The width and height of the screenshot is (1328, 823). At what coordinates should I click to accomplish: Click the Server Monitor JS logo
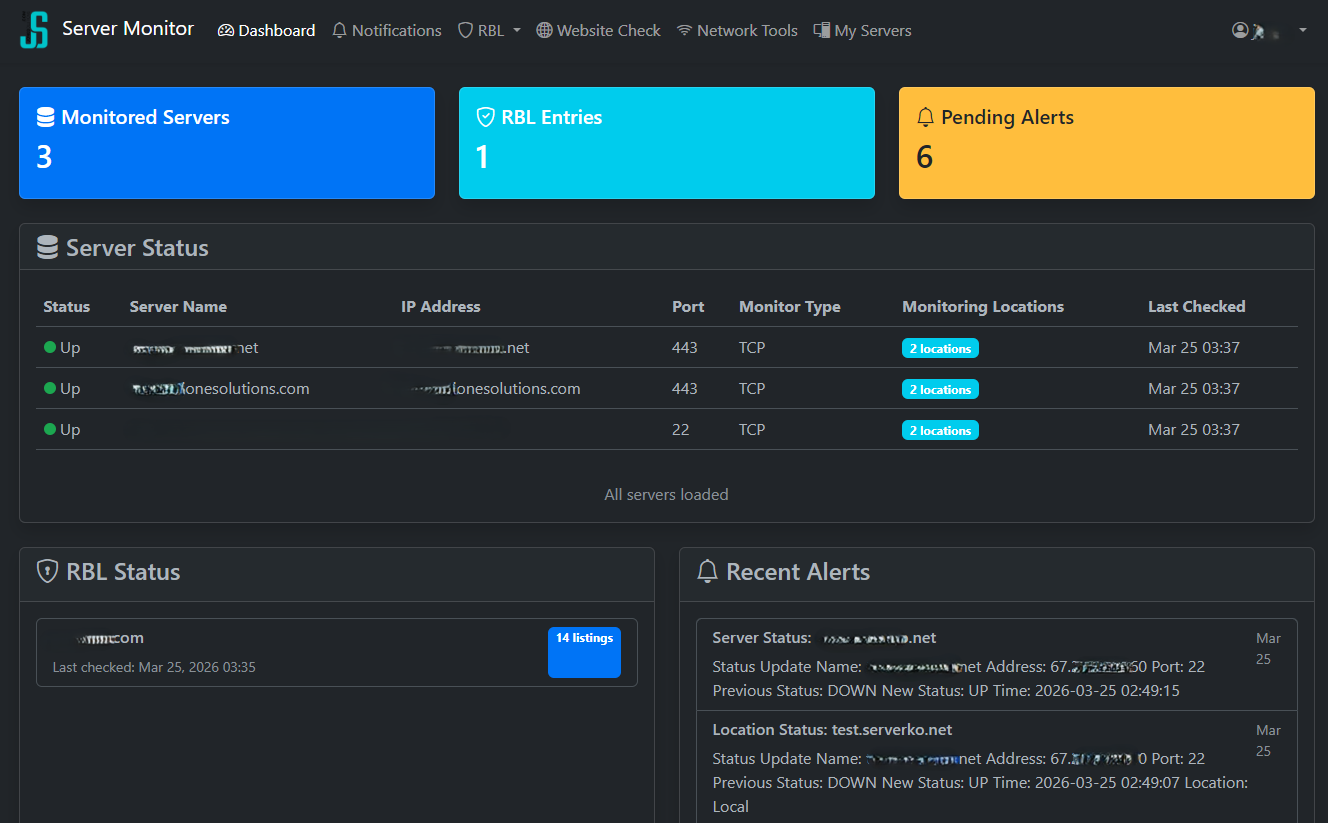(32, 30)
